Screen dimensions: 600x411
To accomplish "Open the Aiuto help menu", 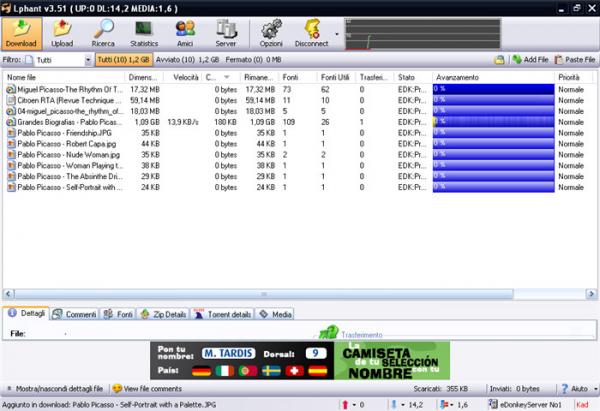I will pos(579,389).
